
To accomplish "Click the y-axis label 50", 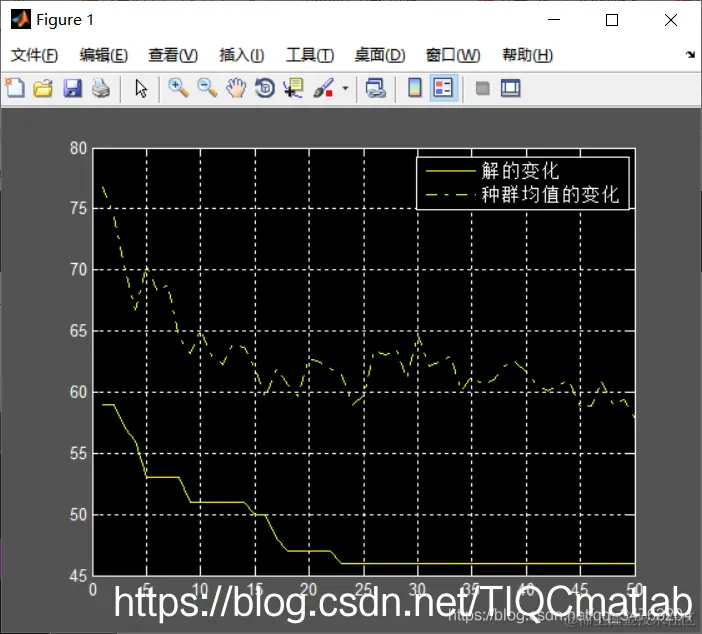I will coord(78,514).
